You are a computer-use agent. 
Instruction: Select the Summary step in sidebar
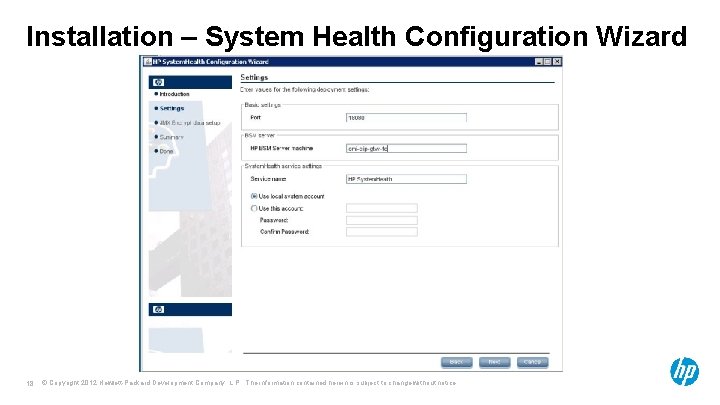(x=171, y=137)
